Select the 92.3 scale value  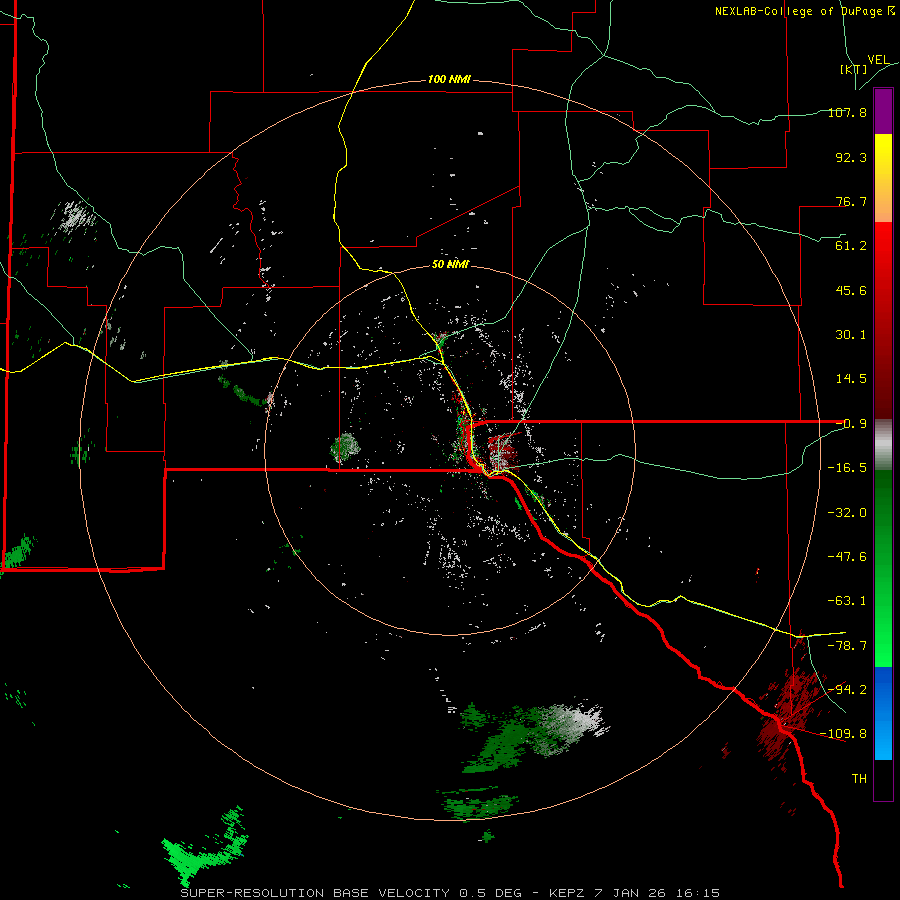pos(851,157)
